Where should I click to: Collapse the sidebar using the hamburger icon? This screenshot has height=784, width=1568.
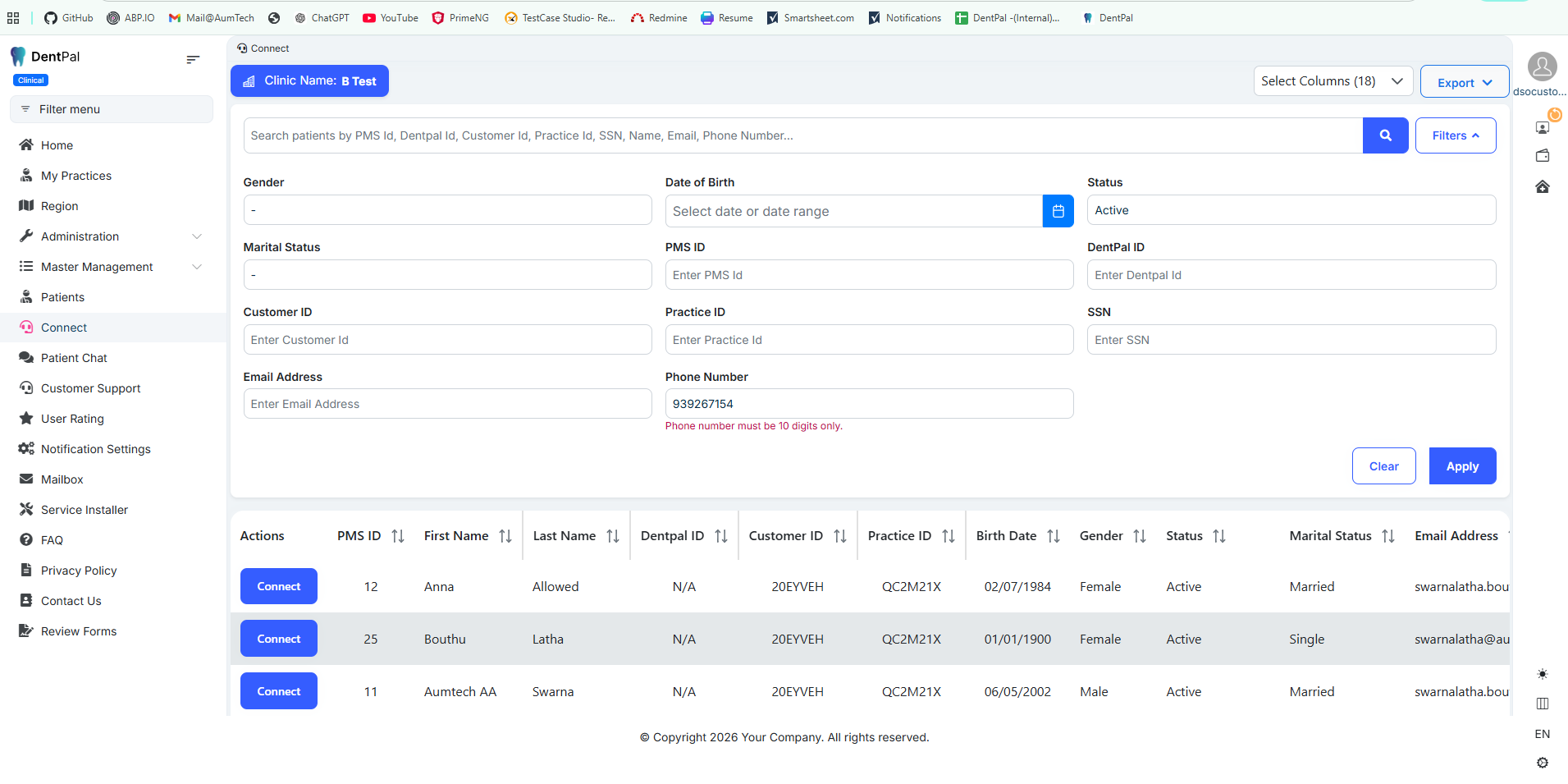(x=193, y=59)
